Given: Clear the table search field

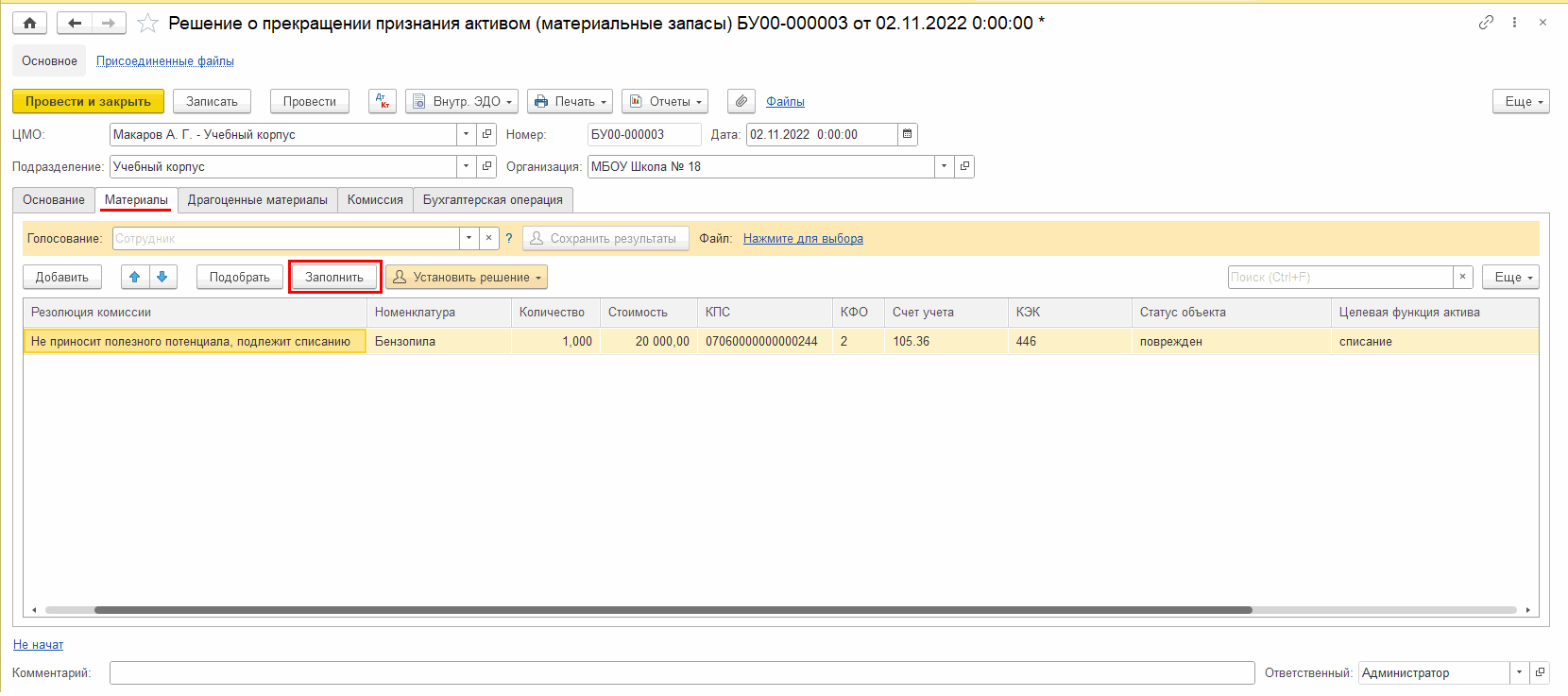Looking at the screenshot, I should coord(1462,277).
